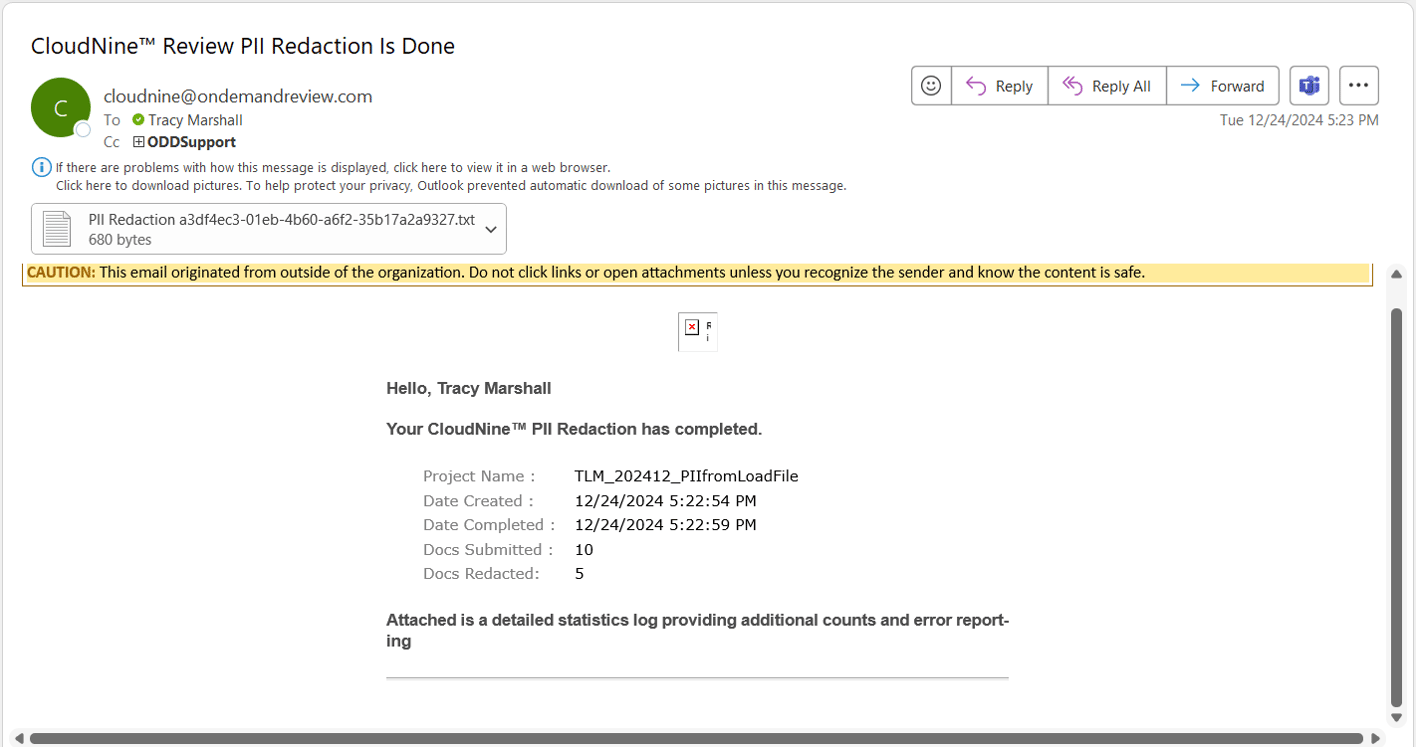Click the sender's circular avatar

coord(60,107)
